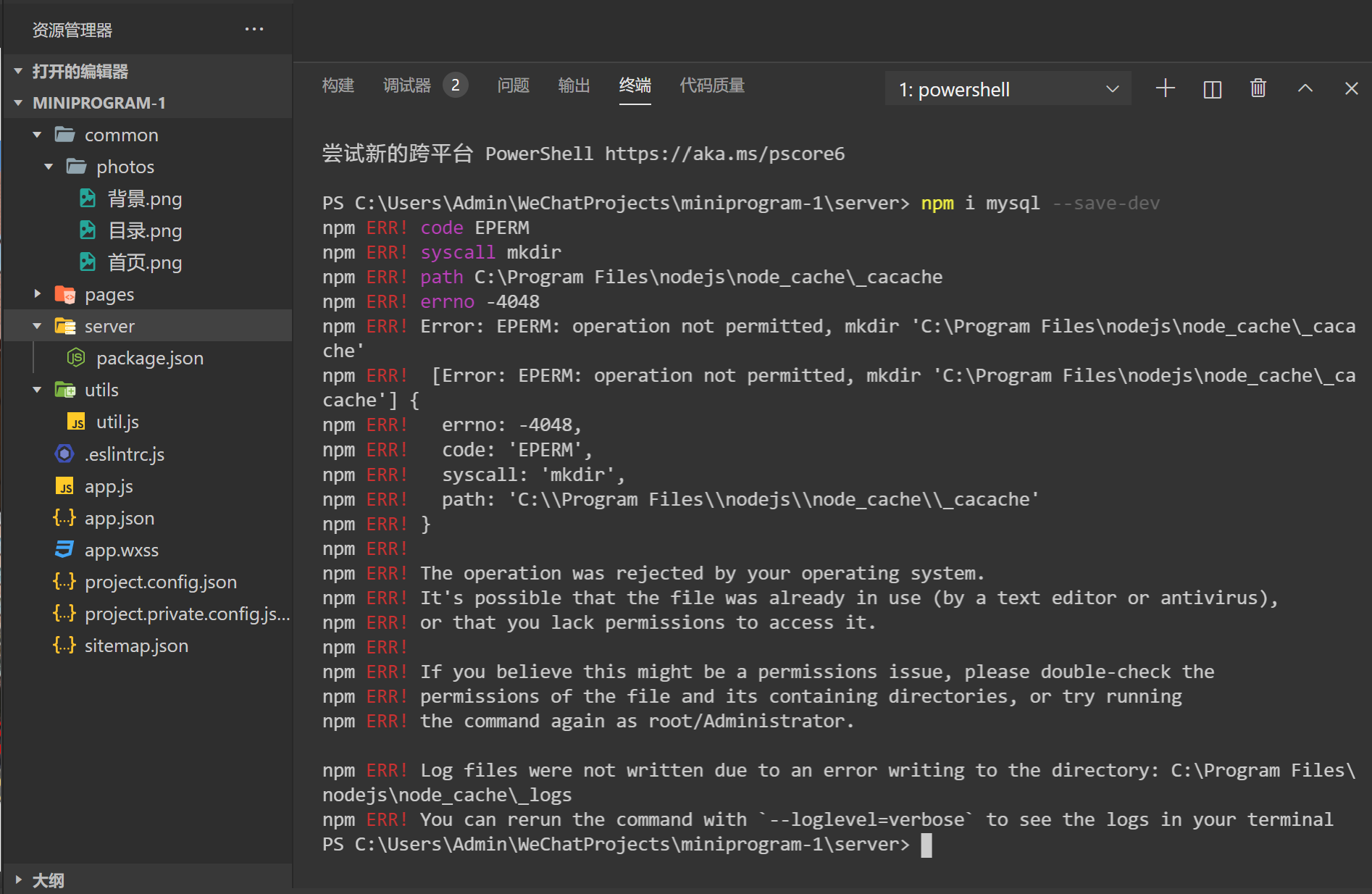Collapse the utils folder arrow
Image resolution: width=1372 pixels, height=894 pixels.
tap(37, 390)
